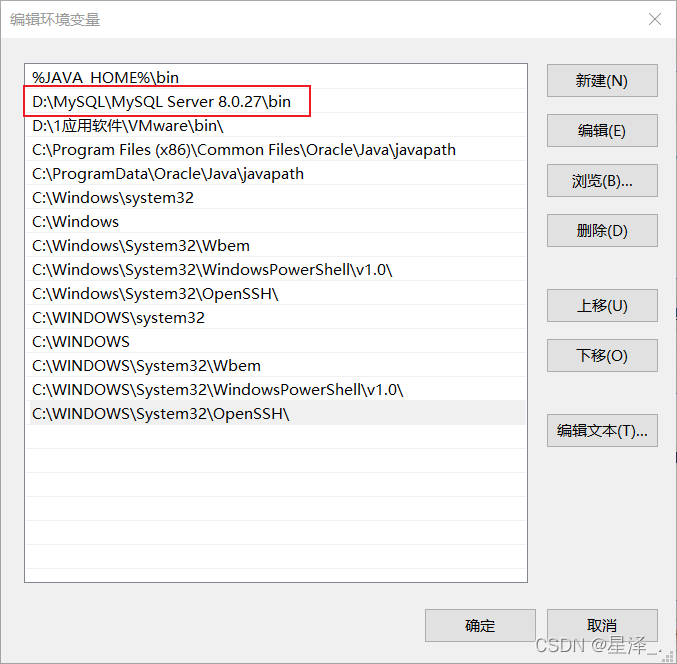677x664 pixels.
Task: Click the 编辑(E) button
Action: (602, 130)
